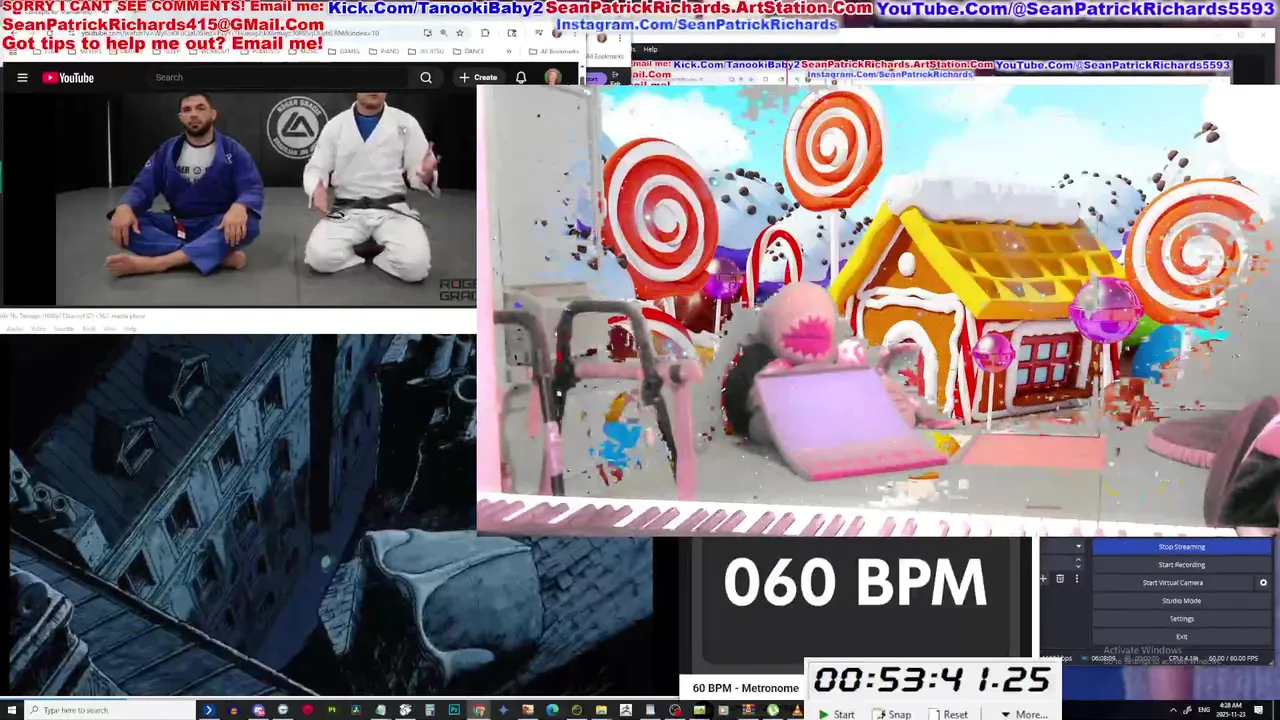Open OBS Settings button

tap(1181, 619)
